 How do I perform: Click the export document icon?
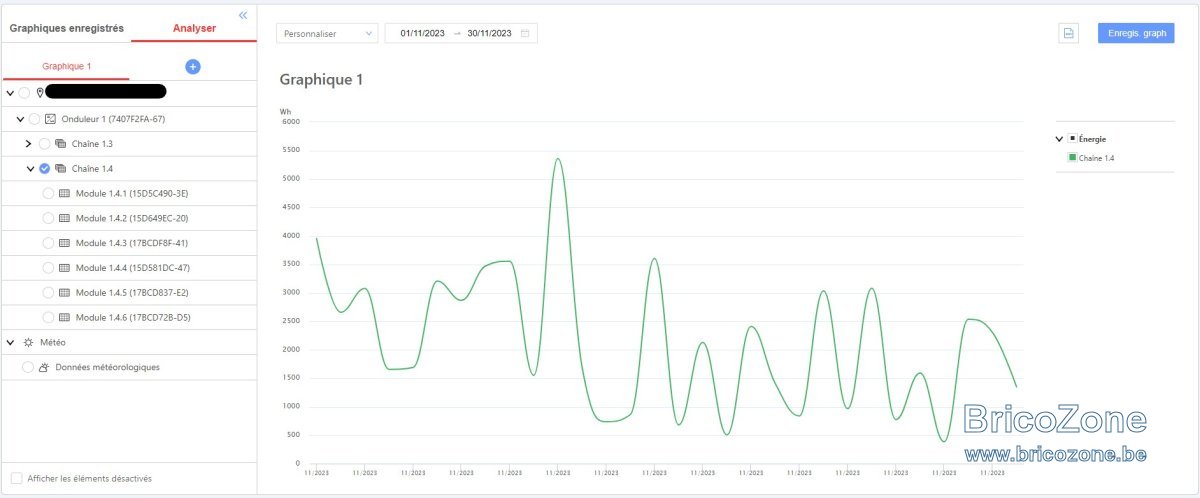1068,33
